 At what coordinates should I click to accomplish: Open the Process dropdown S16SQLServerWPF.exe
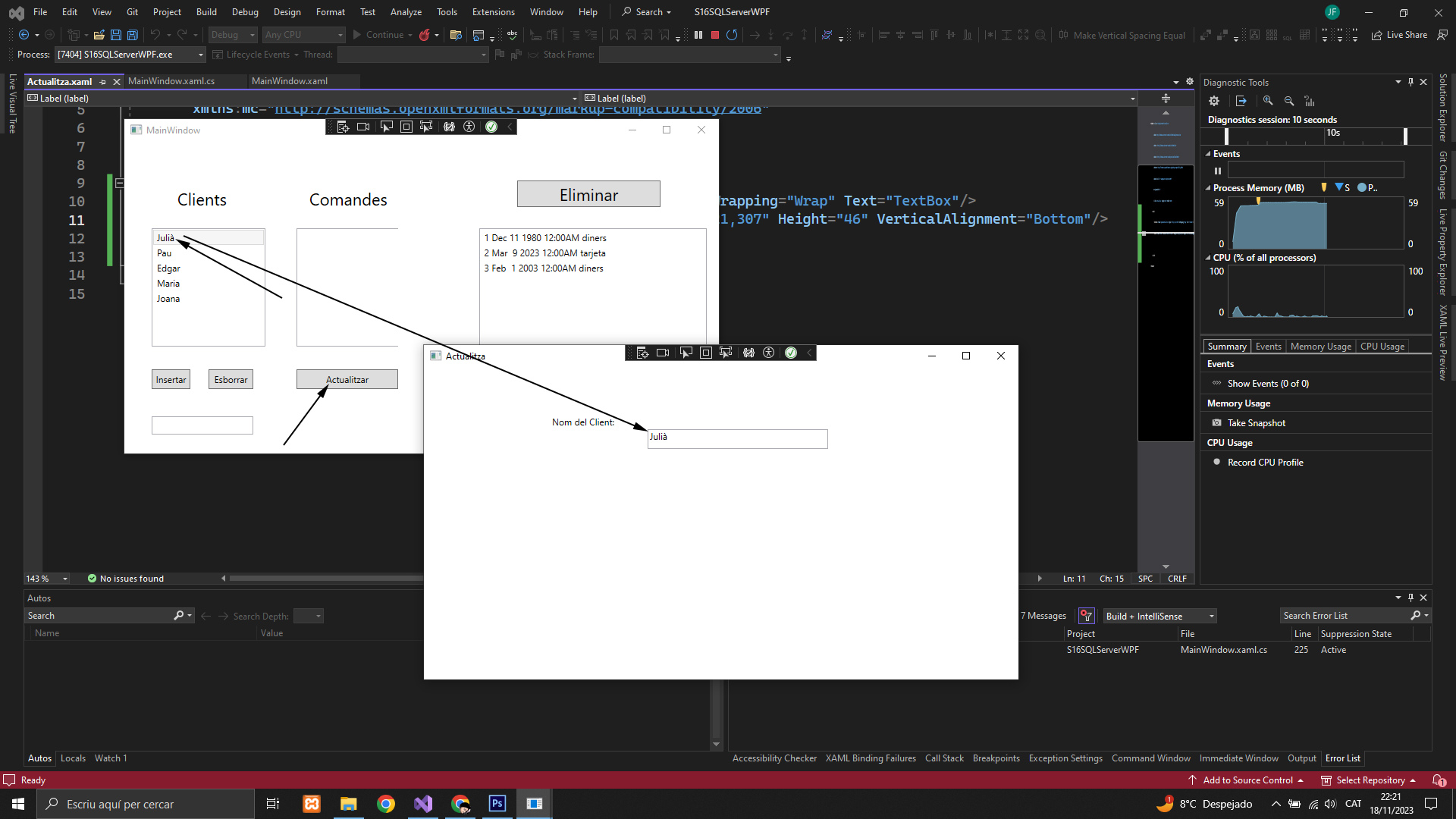(x=130, y=55)
